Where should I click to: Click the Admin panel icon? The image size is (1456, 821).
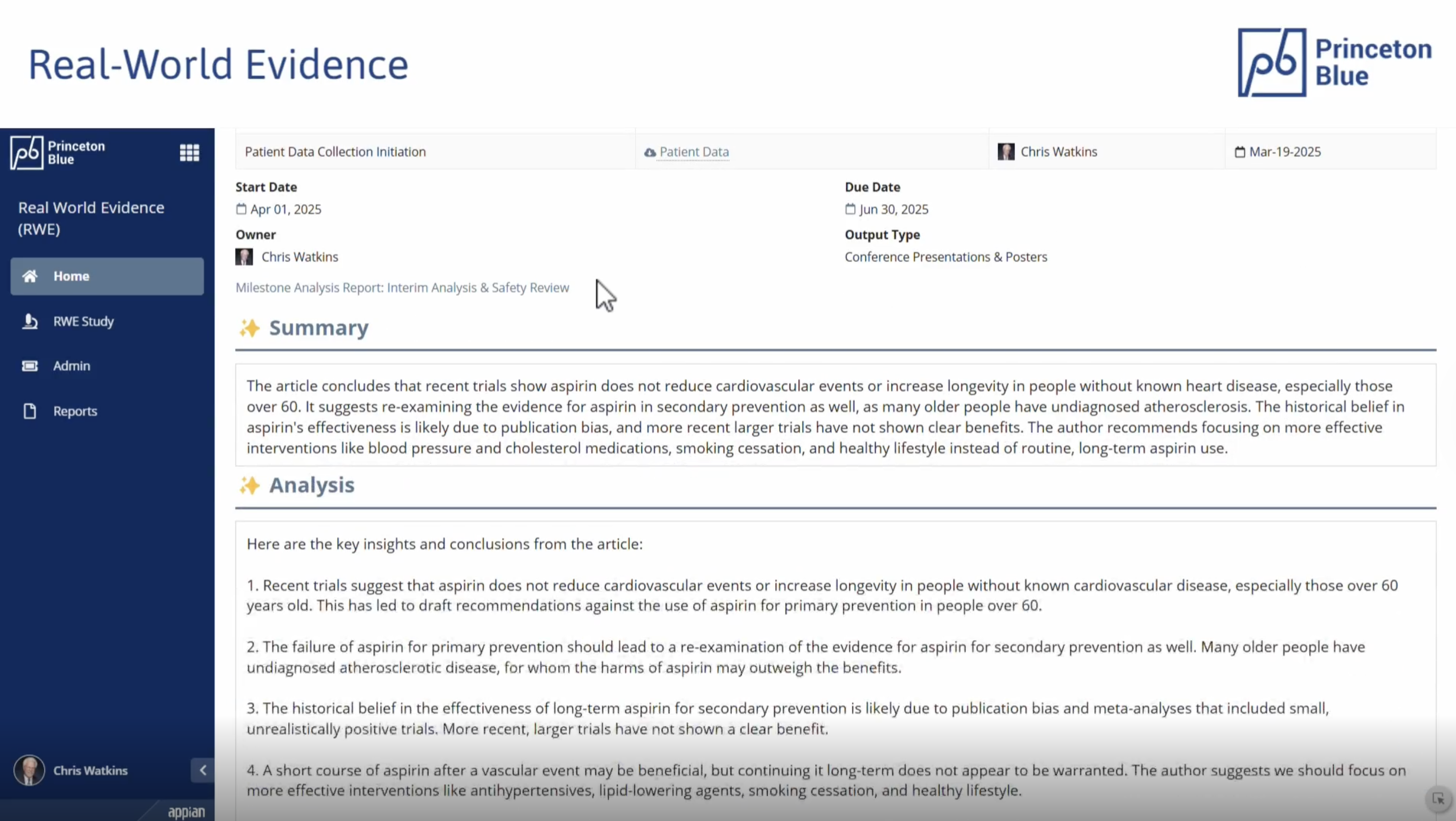(x=30, y=366)
